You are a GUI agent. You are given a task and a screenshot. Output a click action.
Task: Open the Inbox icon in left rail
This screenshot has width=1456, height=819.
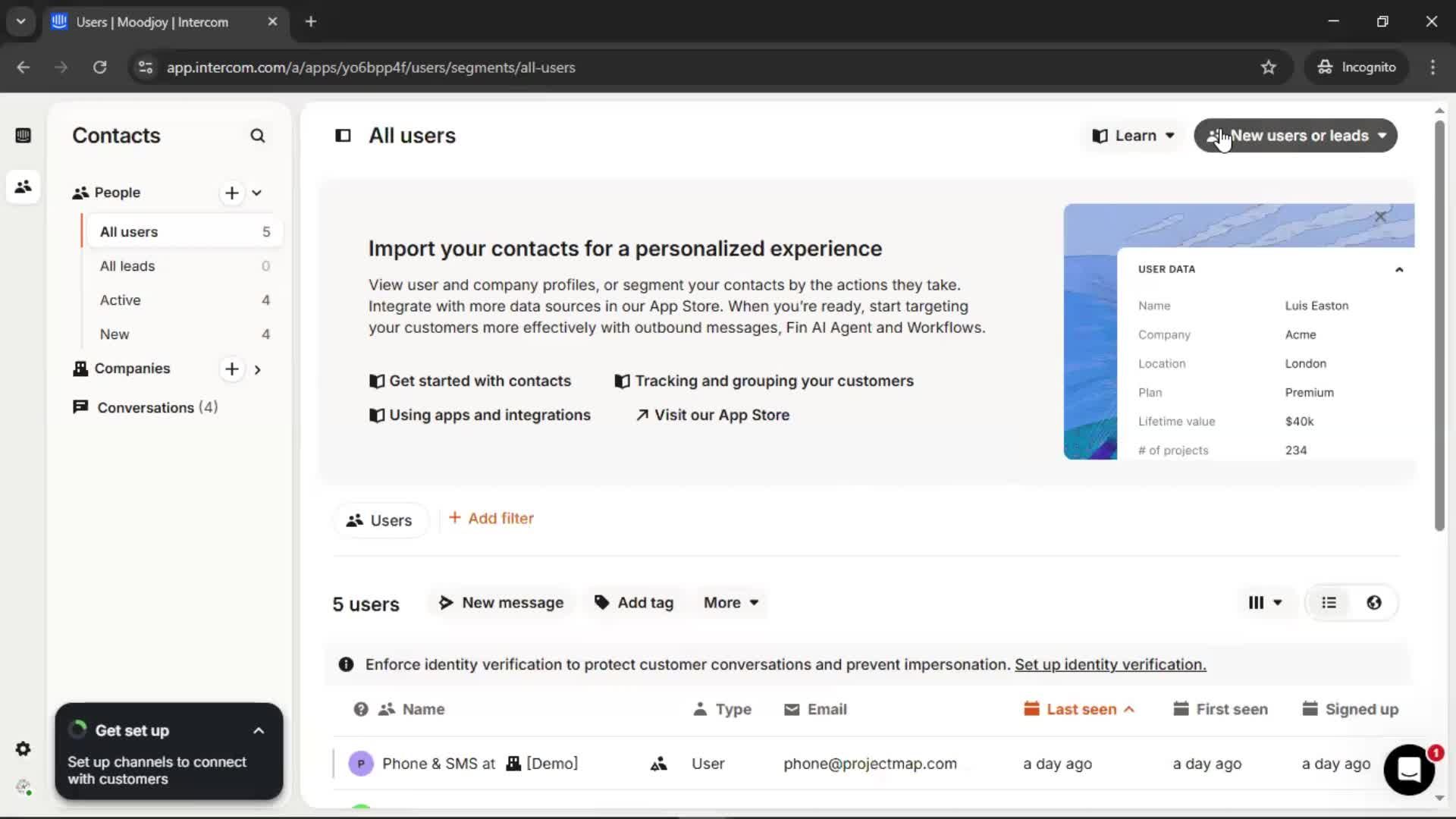(23, 136)
